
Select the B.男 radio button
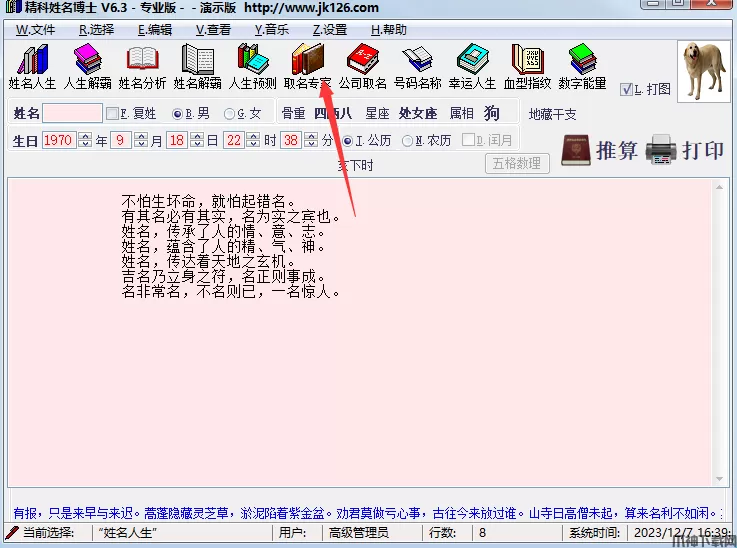pos(177,114)
